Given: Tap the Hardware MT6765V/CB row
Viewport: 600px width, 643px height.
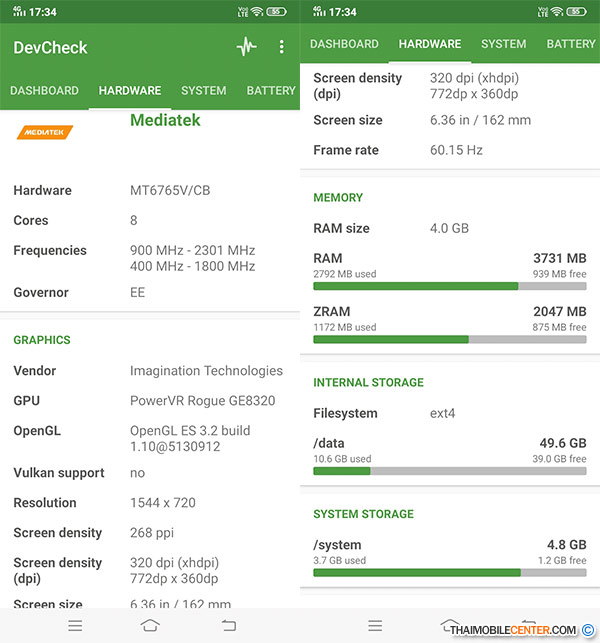Looking at the screenshot, I should click(x=150, y=190).
